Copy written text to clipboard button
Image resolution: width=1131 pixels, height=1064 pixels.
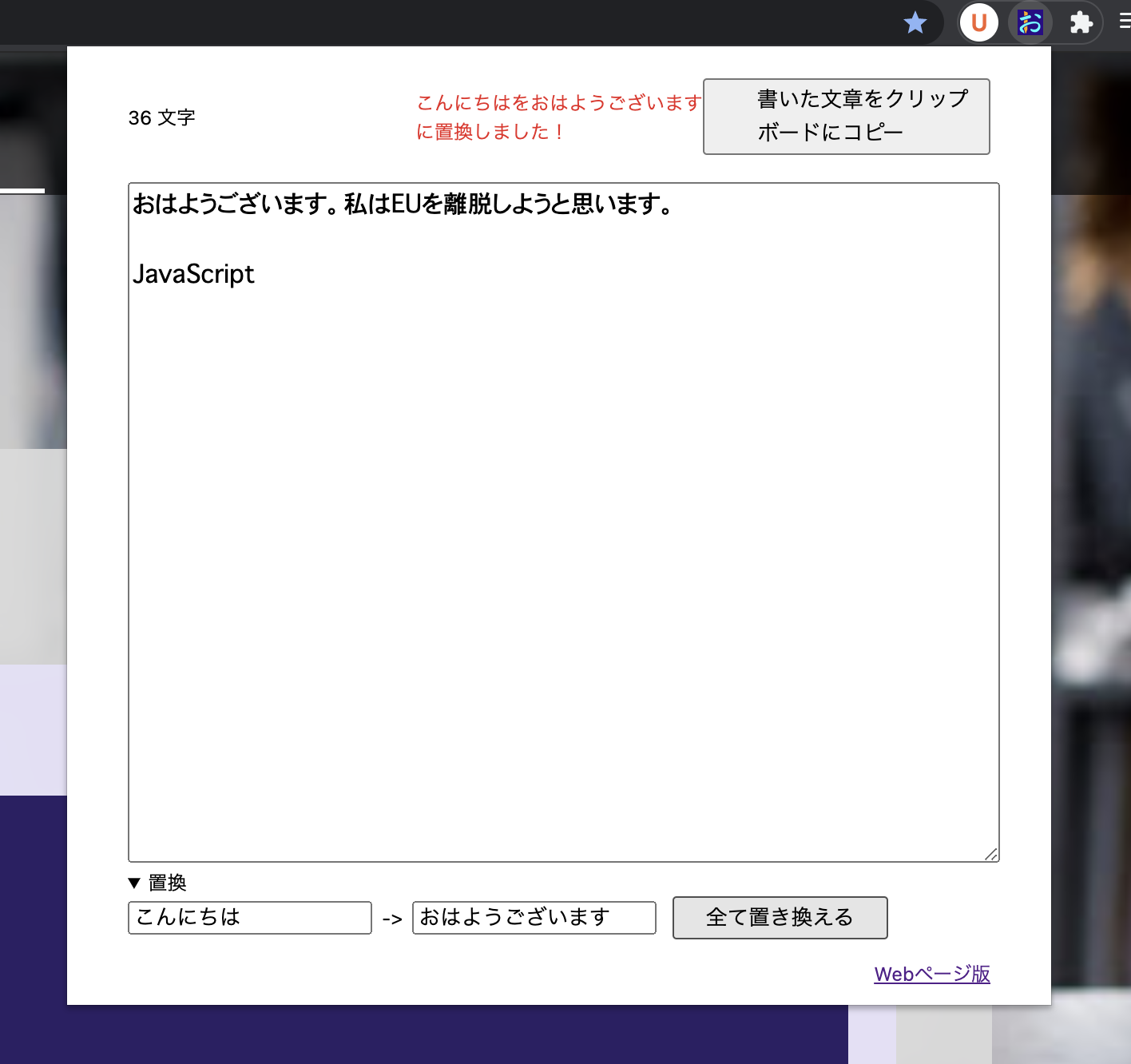coord(847,117)
